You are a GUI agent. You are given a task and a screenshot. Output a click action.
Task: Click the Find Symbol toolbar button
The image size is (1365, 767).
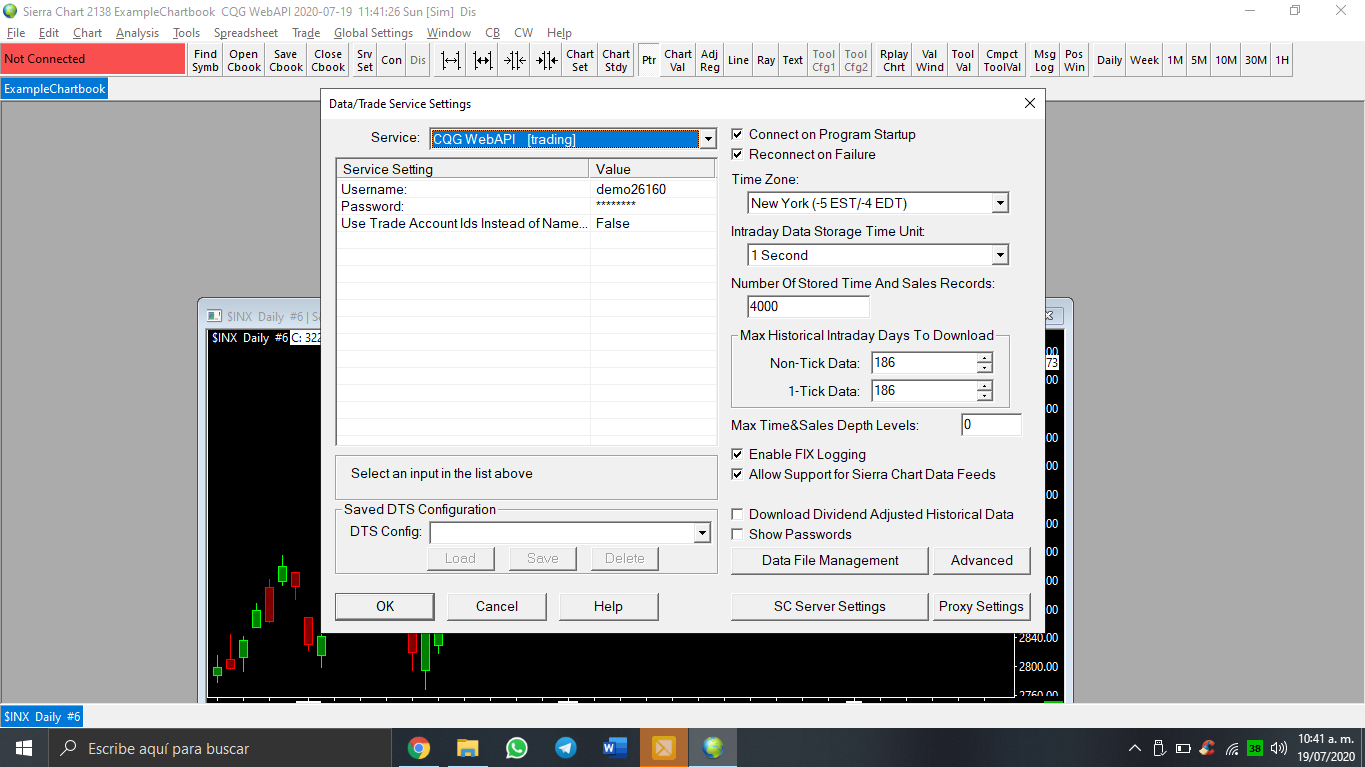pos(205,60)
